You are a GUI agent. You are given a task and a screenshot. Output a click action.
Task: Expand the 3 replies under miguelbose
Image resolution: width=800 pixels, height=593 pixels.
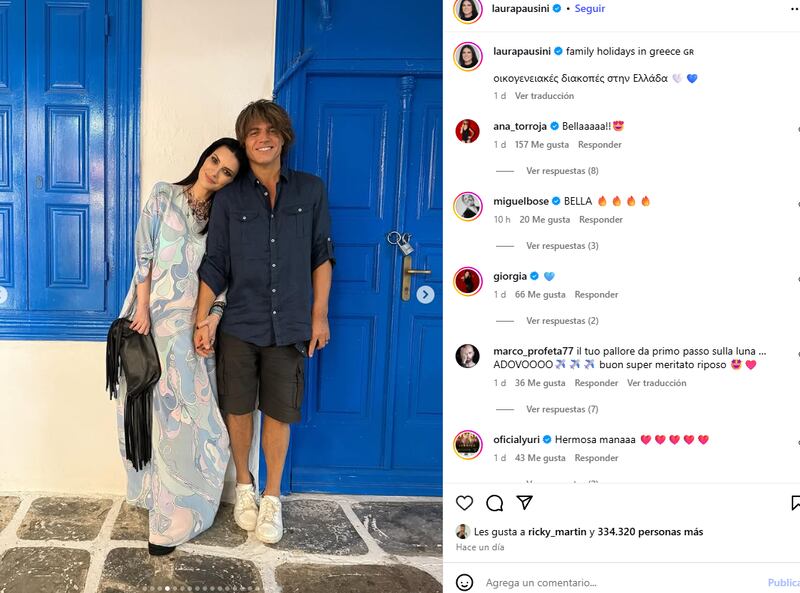[562, 246]
